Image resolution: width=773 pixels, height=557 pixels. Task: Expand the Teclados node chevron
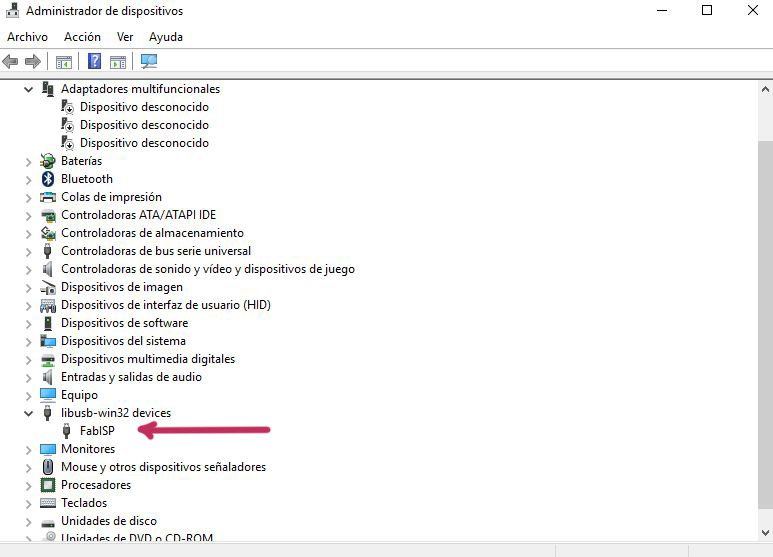click(x=29, y=503)
